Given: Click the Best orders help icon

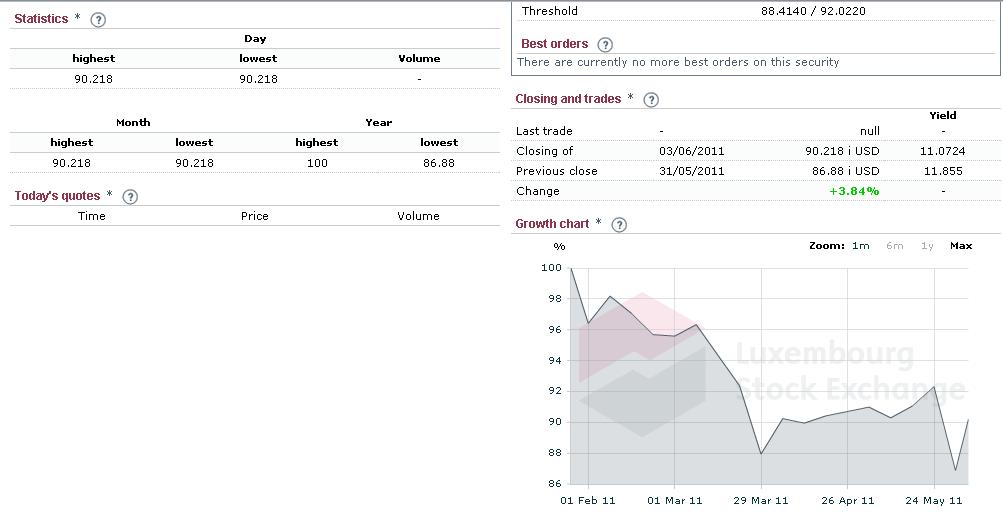Looking at the screenshot, I should (x=605, y=44).
